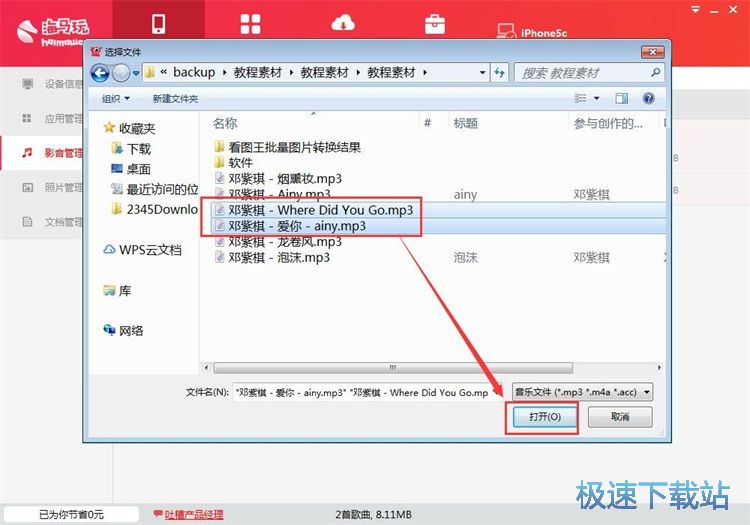
Task: Click the 取消 button
Action: pyautogui.click(x=620, y=417)
